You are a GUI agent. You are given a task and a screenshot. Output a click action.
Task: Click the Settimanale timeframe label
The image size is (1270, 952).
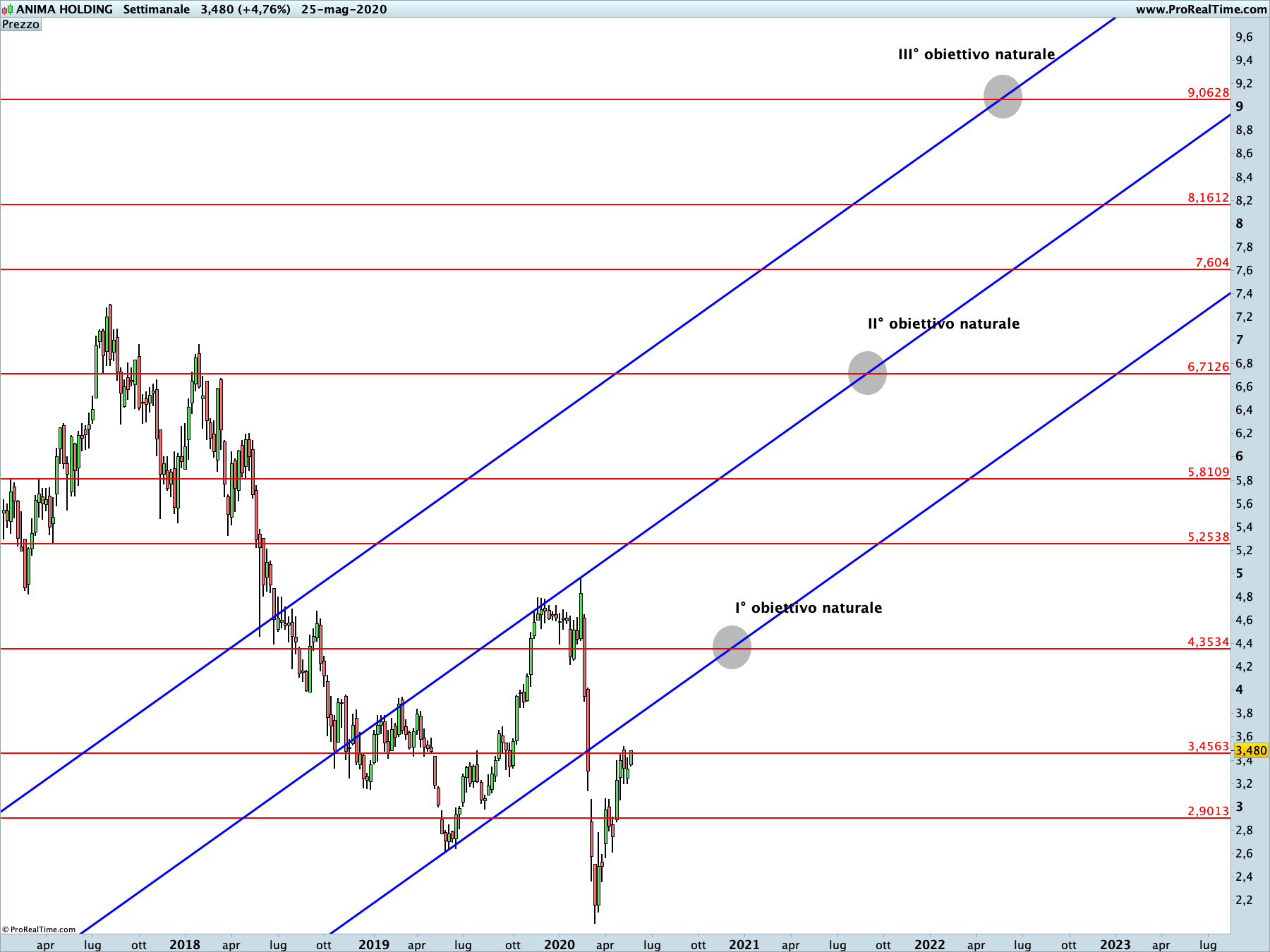156,10
